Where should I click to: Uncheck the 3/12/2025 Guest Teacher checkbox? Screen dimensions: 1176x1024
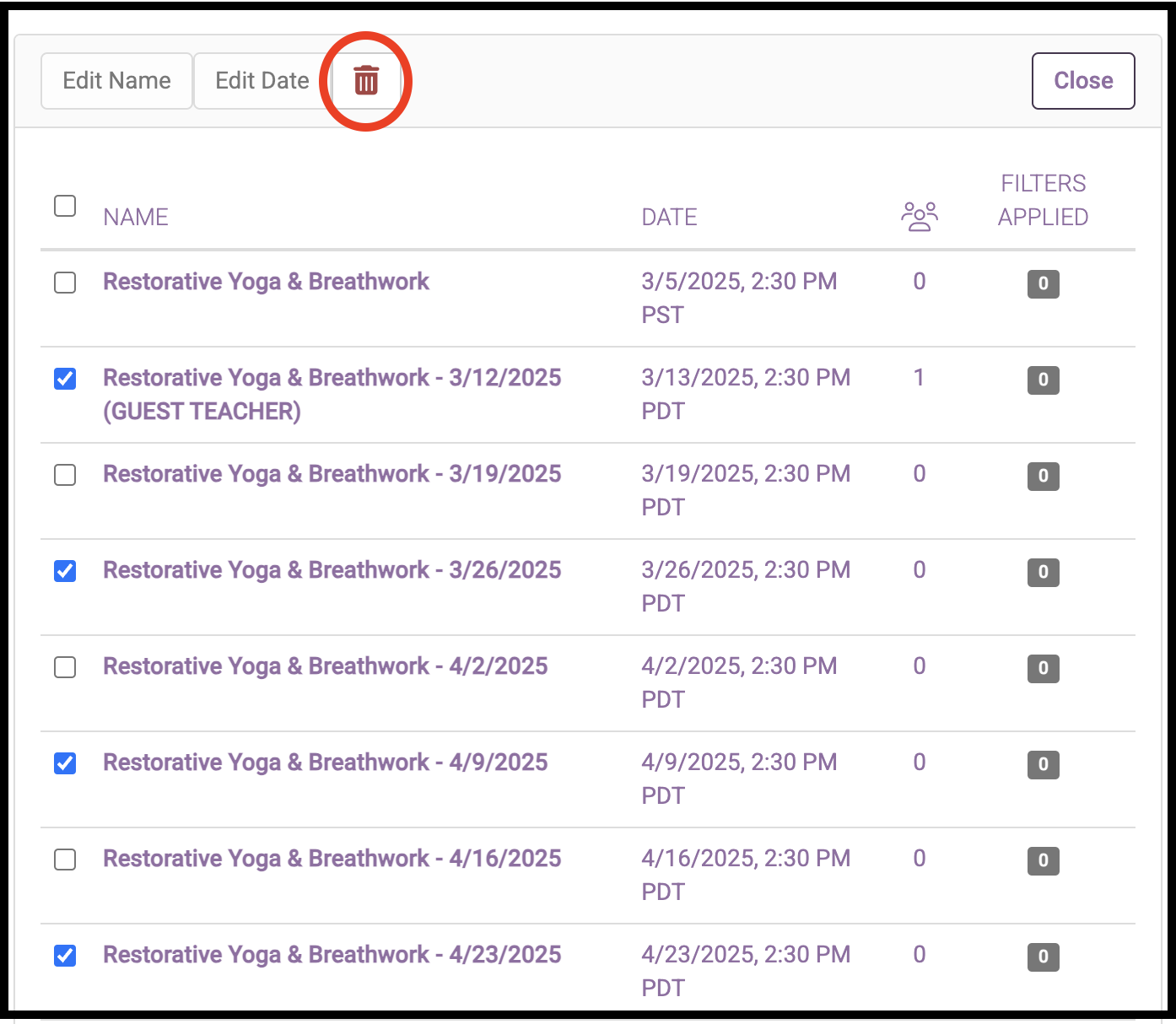[65, 379]
